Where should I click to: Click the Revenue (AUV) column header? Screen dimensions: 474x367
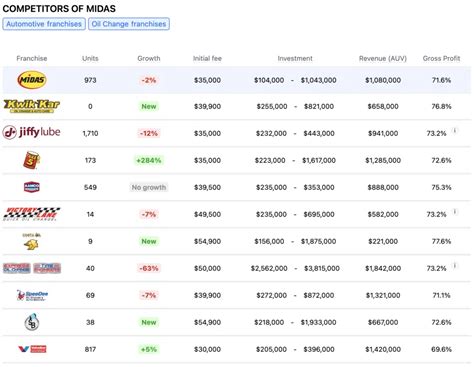pyautogui.click(x=383, y=58)
